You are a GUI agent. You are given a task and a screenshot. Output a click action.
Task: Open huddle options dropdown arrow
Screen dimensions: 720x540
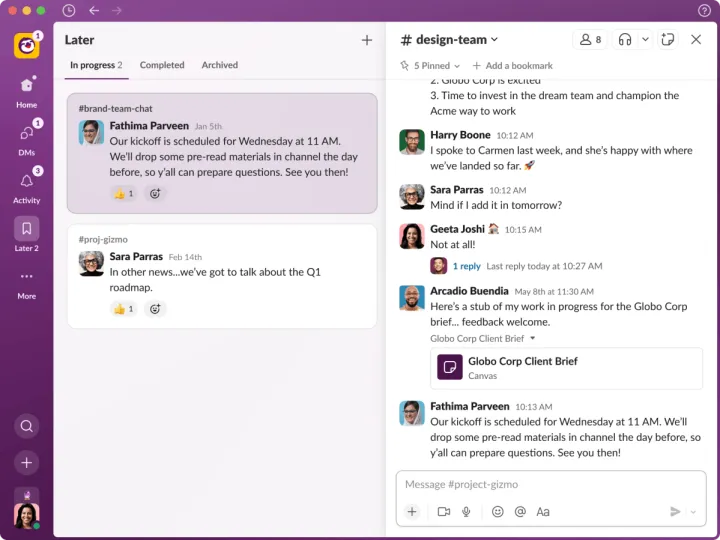point(645,40)
